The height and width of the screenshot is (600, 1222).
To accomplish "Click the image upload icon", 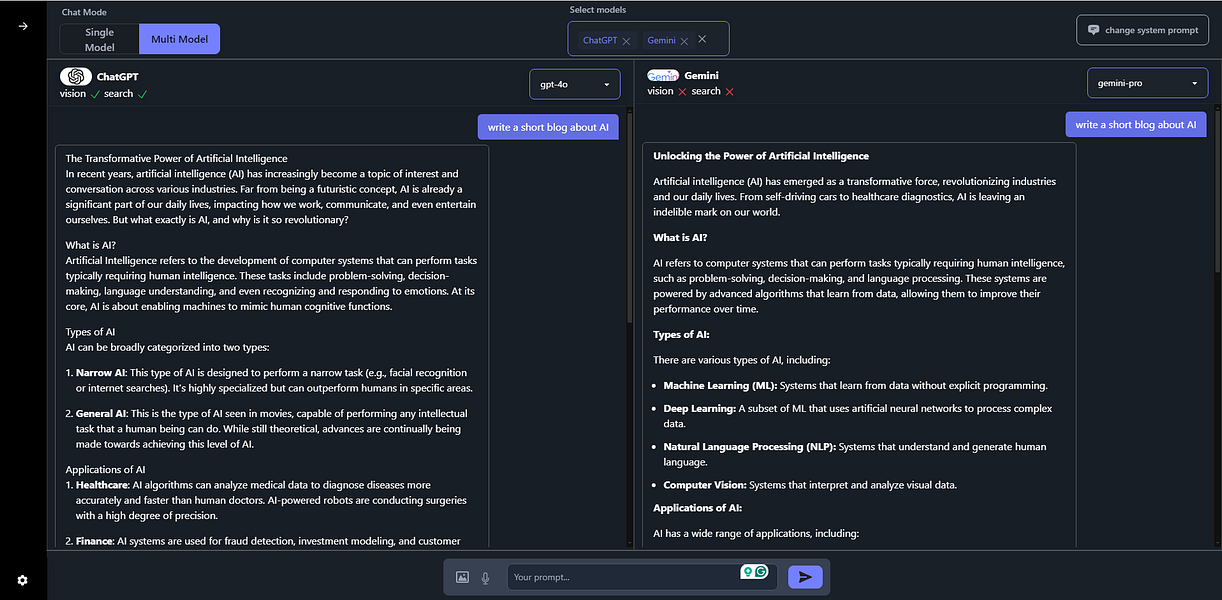I will click(462, 577).
